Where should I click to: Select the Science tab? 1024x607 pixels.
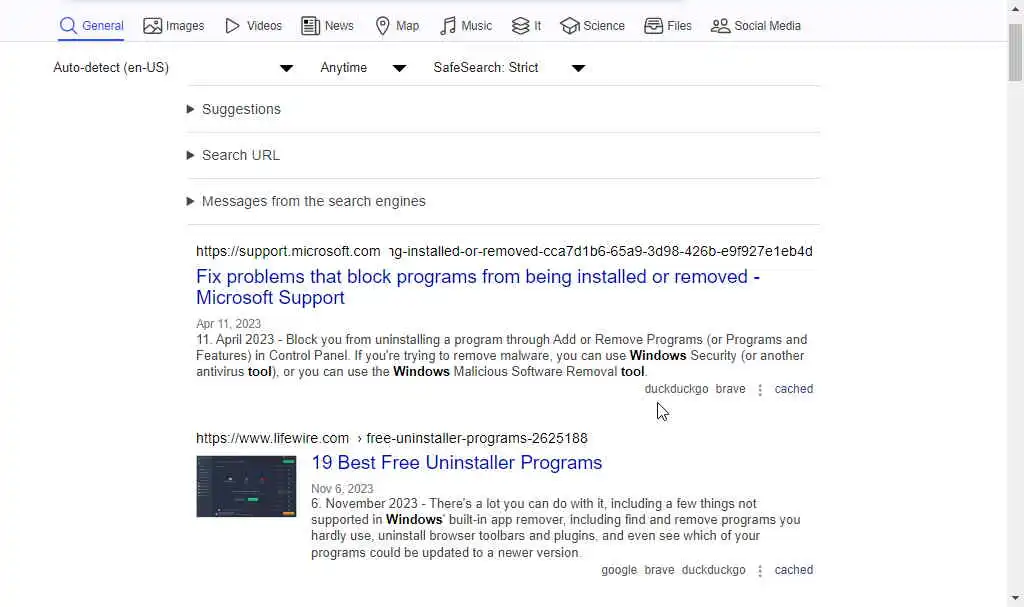pyautogui.click(x=592, y=25)
